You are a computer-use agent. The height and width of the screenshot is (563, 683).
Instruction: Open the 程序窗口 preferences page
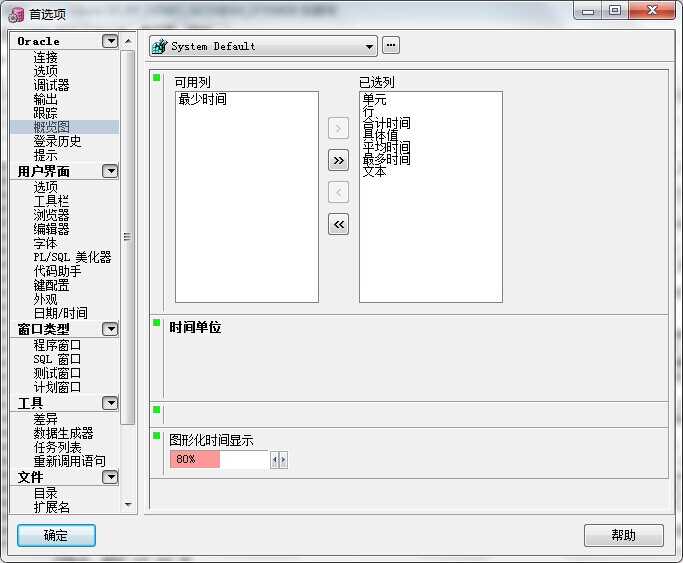(x=57, y=345)
